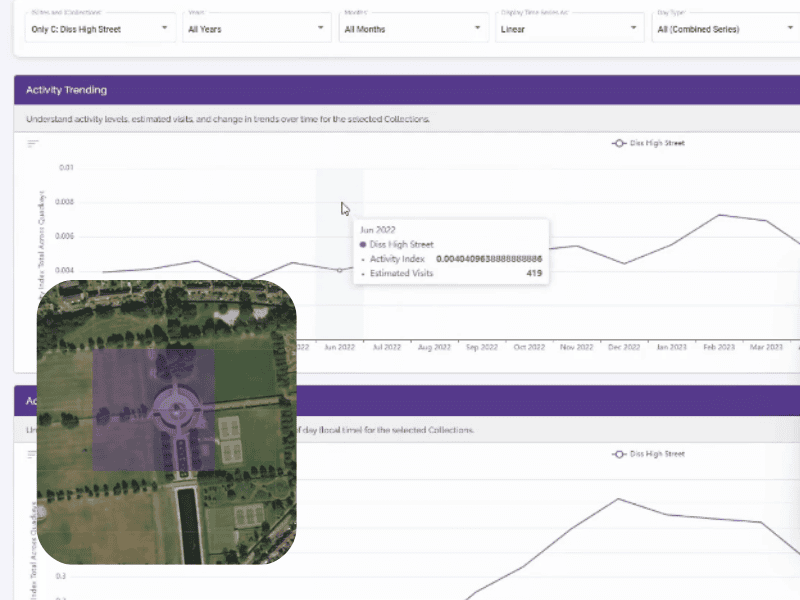This screenshot has width=800, height=600.
Task: Click the Jun 2022 highlighted data point marker
Action: [339, 270]
